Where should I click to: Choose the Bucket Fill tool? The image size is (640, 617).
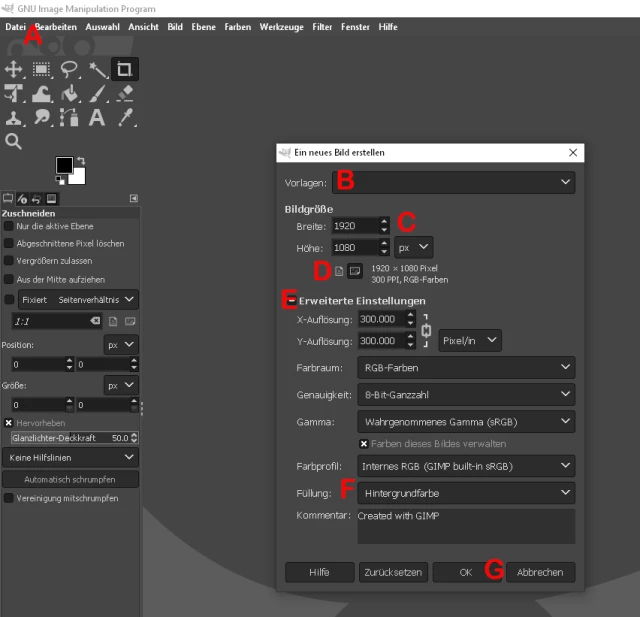pos(70,94)
